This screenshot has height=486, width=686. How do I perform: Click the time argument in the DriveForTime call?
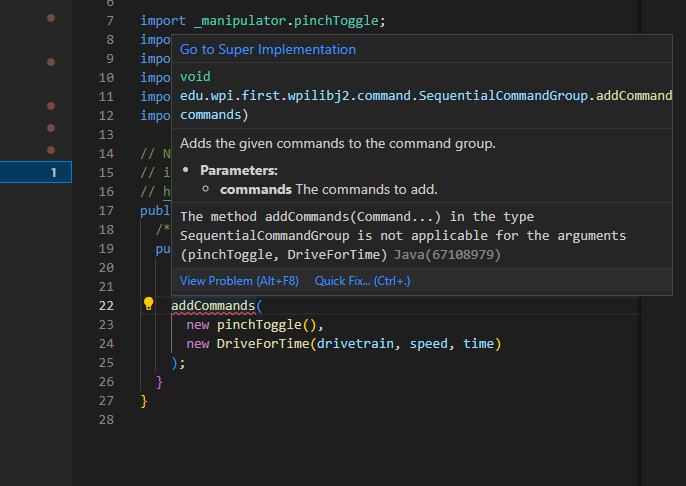pyautogui.click(x=479, y=344)
